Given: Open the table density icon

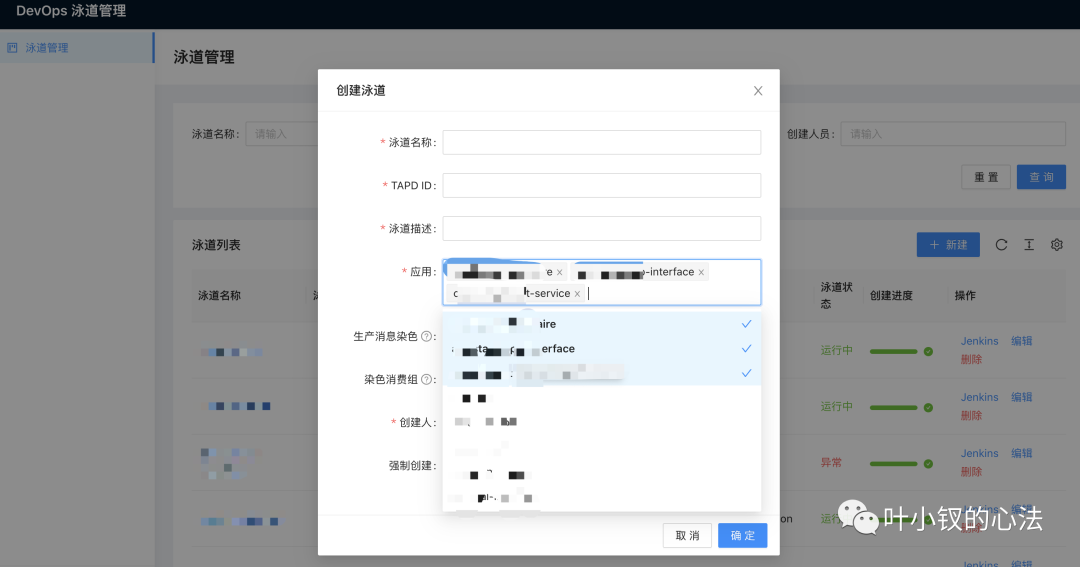Looking at the screenshot, I should click(1029, 245).
